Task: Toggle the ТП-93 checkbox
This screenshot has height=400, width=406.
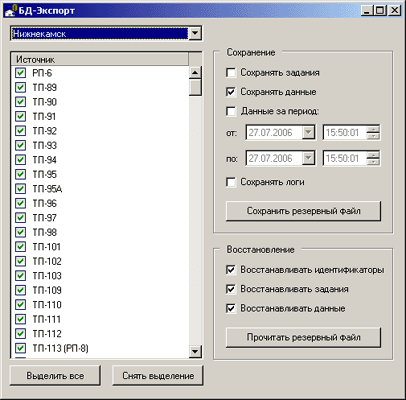Action: coord(20,145)
